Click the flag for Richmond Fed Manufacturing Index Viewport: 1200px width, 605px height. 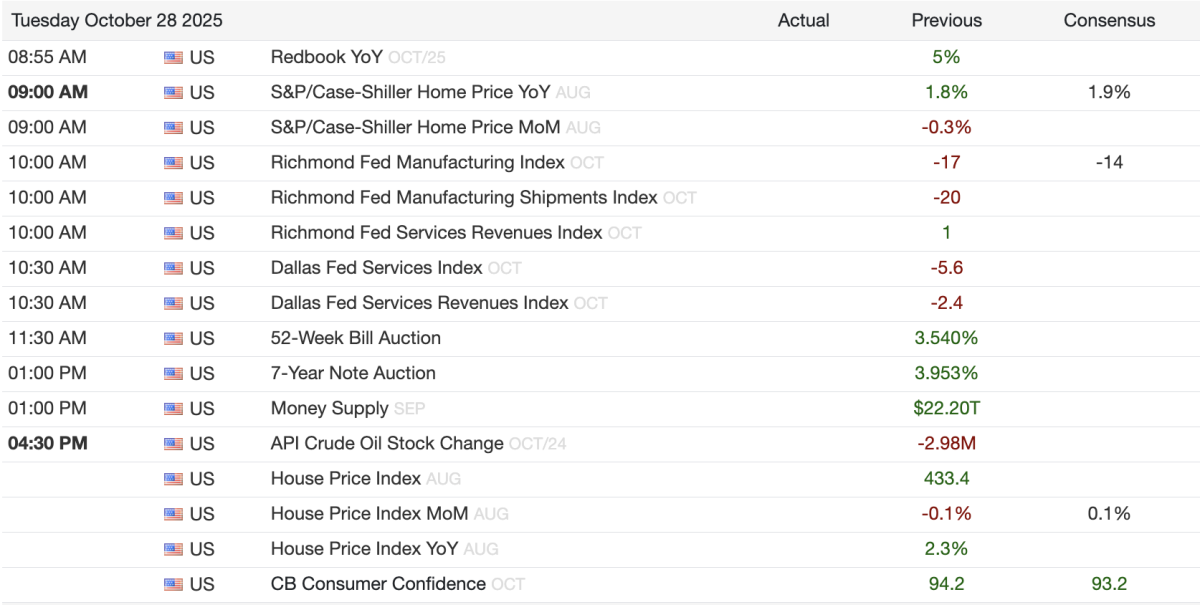point(173,162)
